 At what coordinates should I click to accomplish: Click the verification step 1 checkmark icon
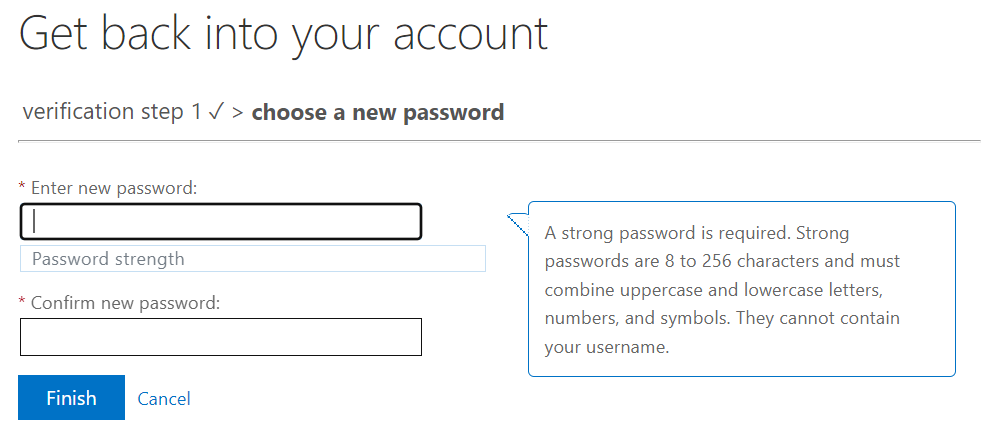point(215,113)
